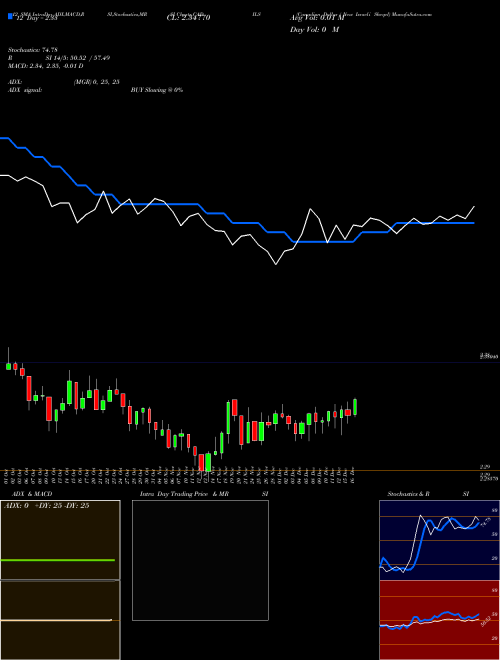Click the empty Intra Day Trading Price chart
Image resolution: width=500 pixels, height=660 pixels.
pos(200,560)
